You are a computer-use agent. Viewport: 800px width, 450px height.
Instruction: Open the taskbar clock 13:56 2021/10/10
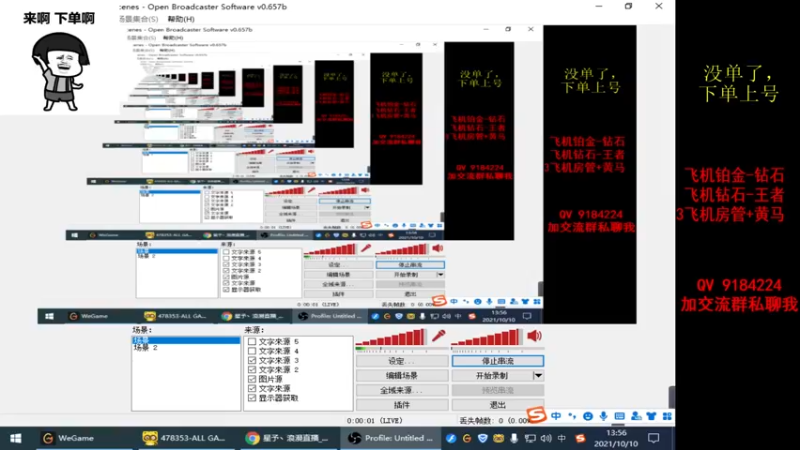[616, 438]
